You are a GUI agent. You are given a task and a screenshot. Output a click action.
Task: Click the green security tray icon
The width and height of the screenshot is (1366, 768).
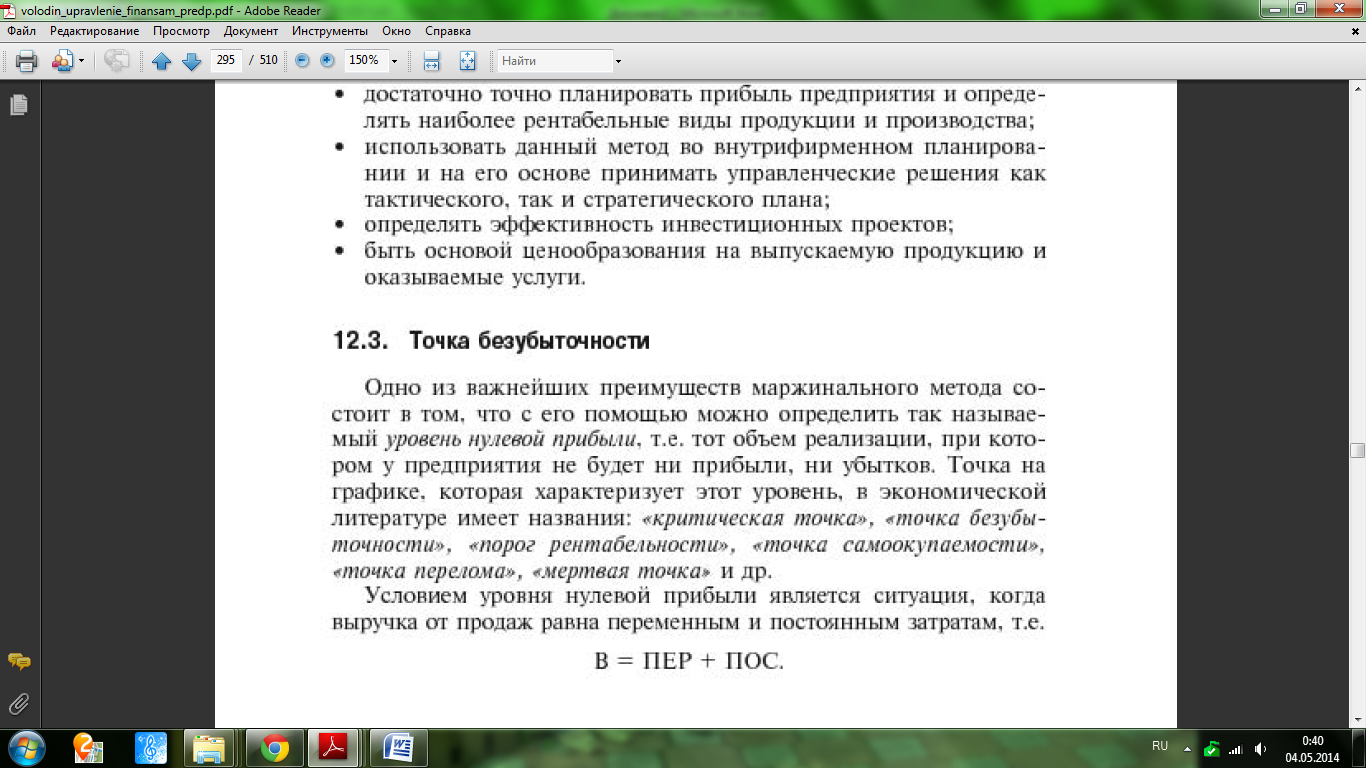tap(1212, 748)
